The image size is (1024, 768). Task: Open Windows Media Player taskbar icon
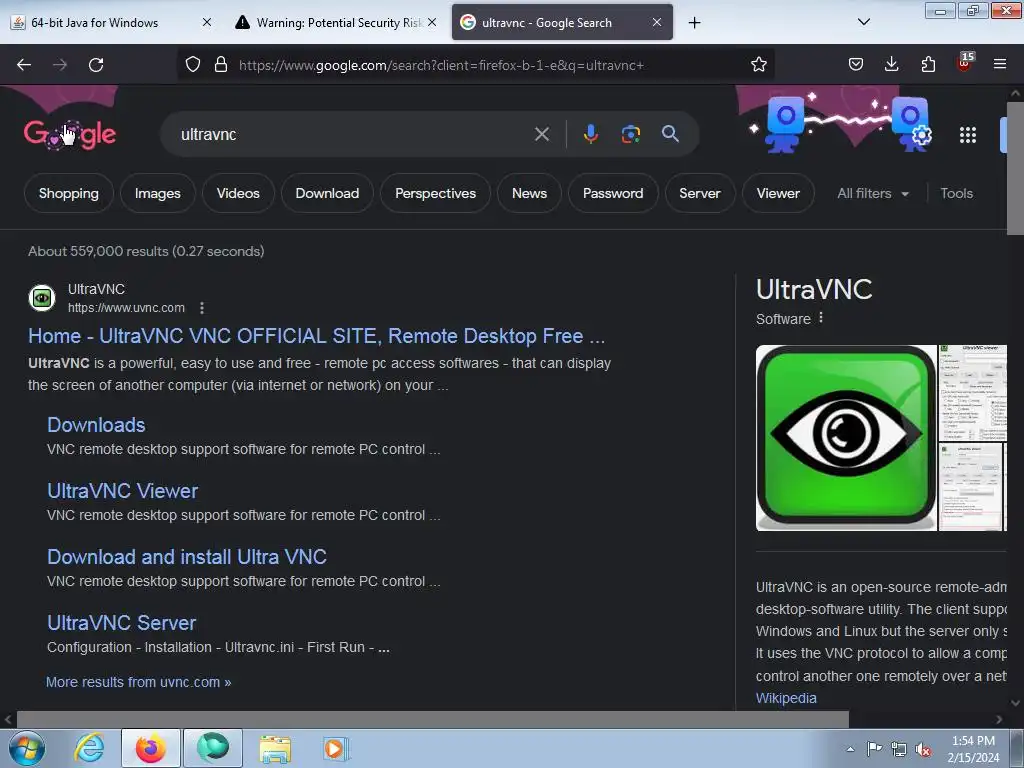coord(336,748)
